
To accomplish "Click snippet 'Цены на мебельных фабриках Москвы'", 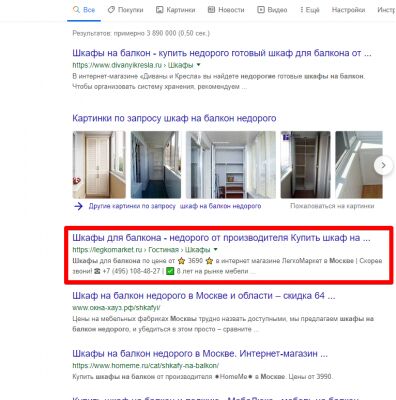I will pyautogui.click(x=135, y=319).
